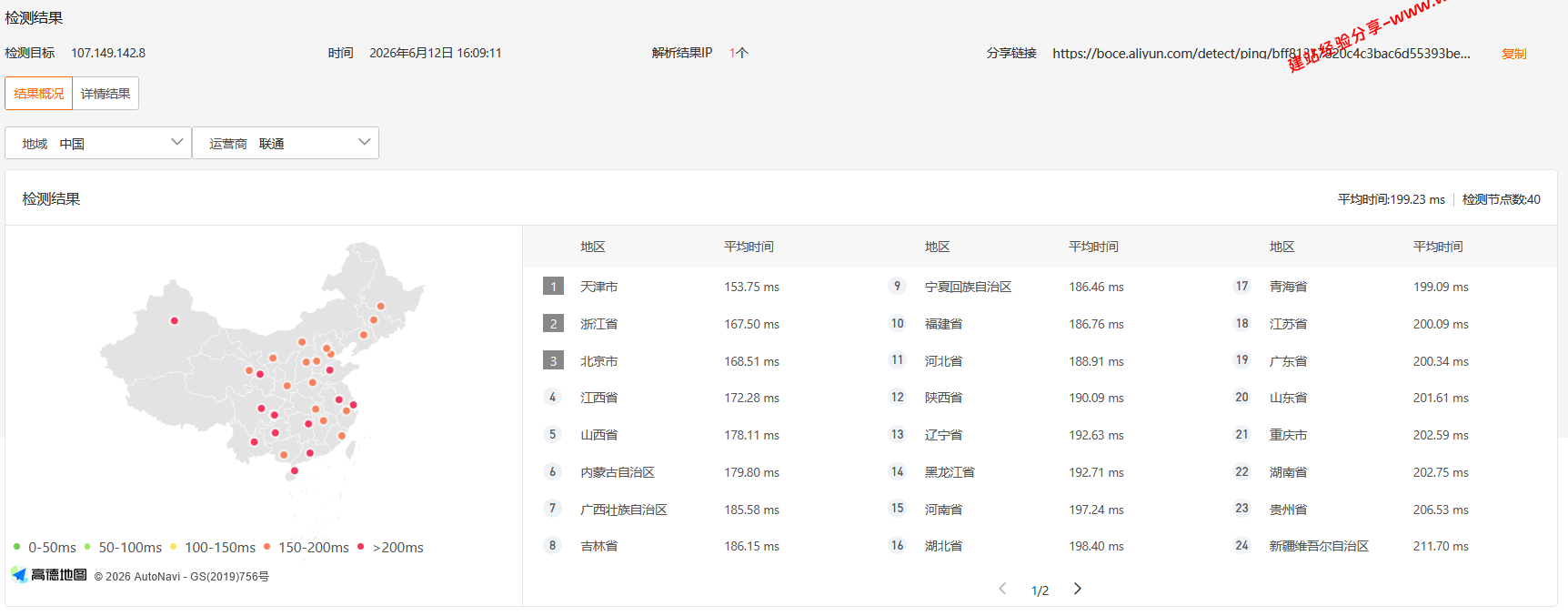Click the 检测节点数:40 summary
This screenshot has height=616, width=1568.
click(1502, 199)
